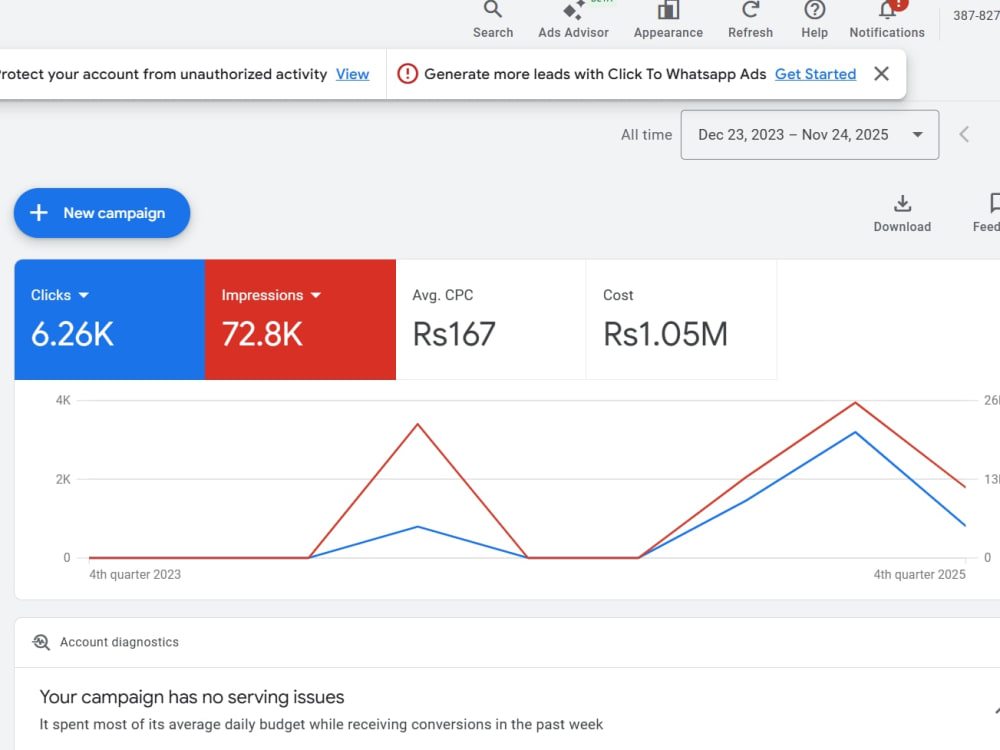
Task: Open the date range dropdown
Action: pos(809,135)
